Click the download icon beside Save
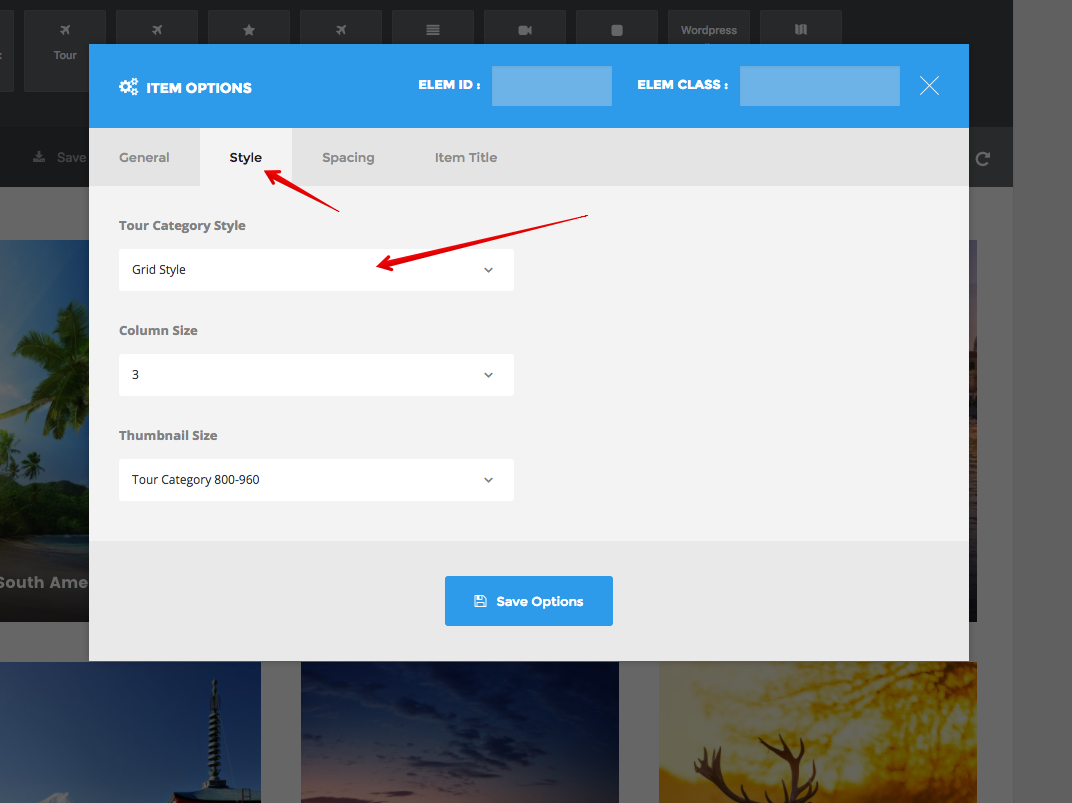Screen dimensions: 1072x803 (39, 157)
